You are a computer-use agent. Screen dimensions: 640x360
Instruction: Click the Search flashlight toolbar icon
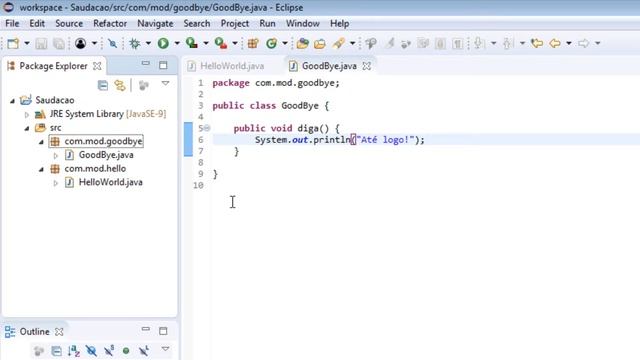point(338,43)
